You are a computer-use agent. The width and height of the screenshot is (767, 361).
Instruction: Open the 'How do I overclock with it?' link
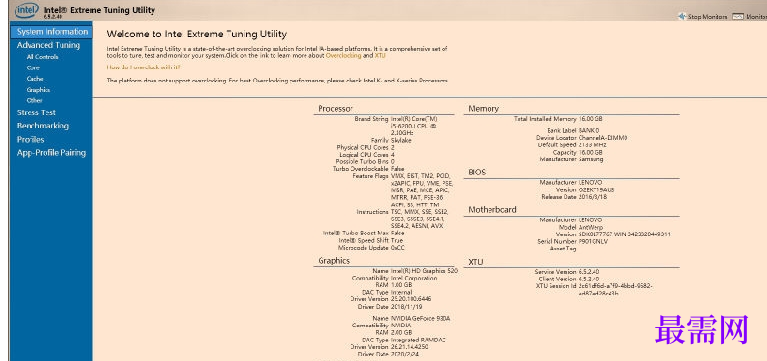click(x=143, y=68)
